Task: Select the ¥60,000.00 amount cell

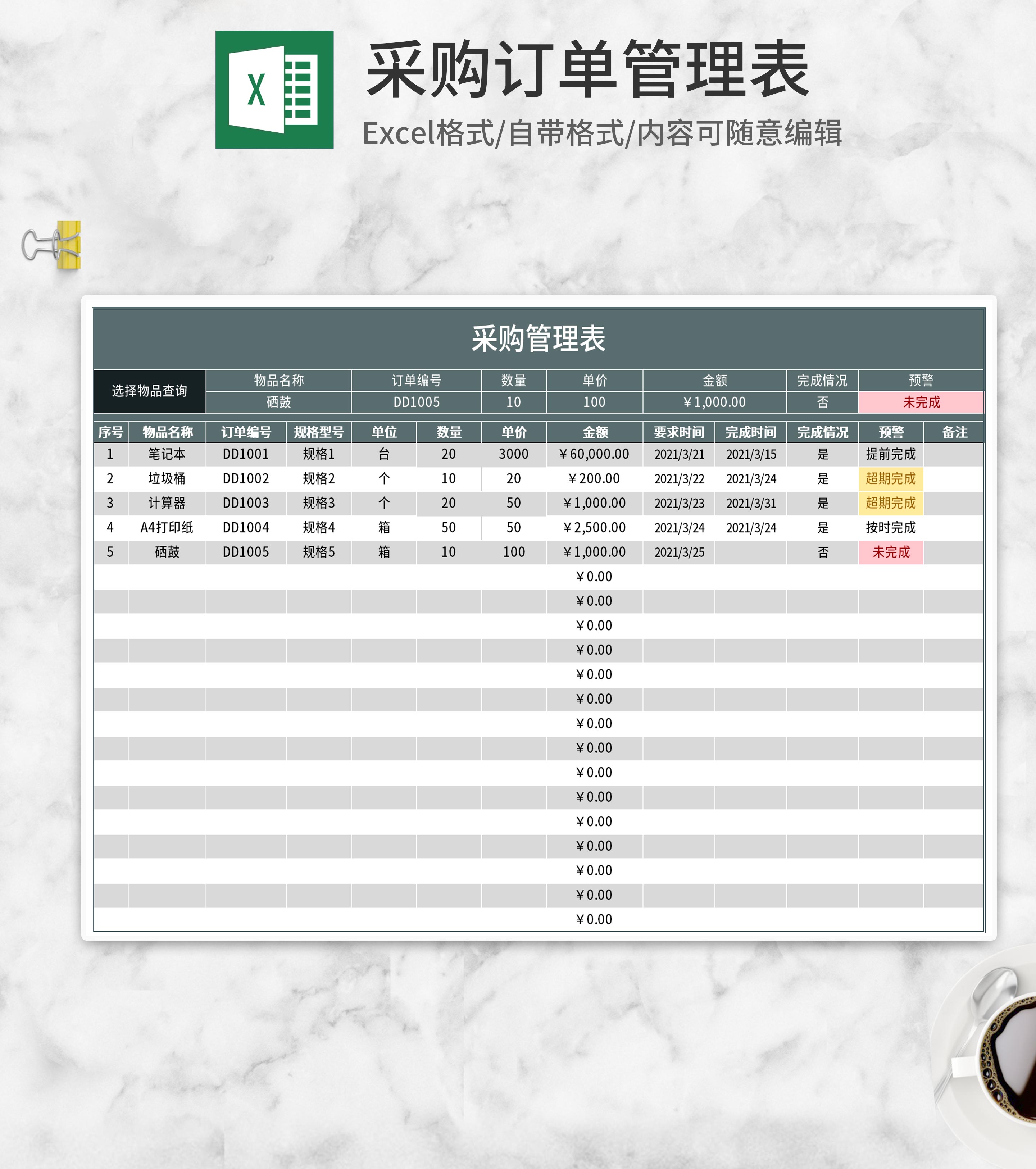Action: pyautogui.click(x=595, y=455)
